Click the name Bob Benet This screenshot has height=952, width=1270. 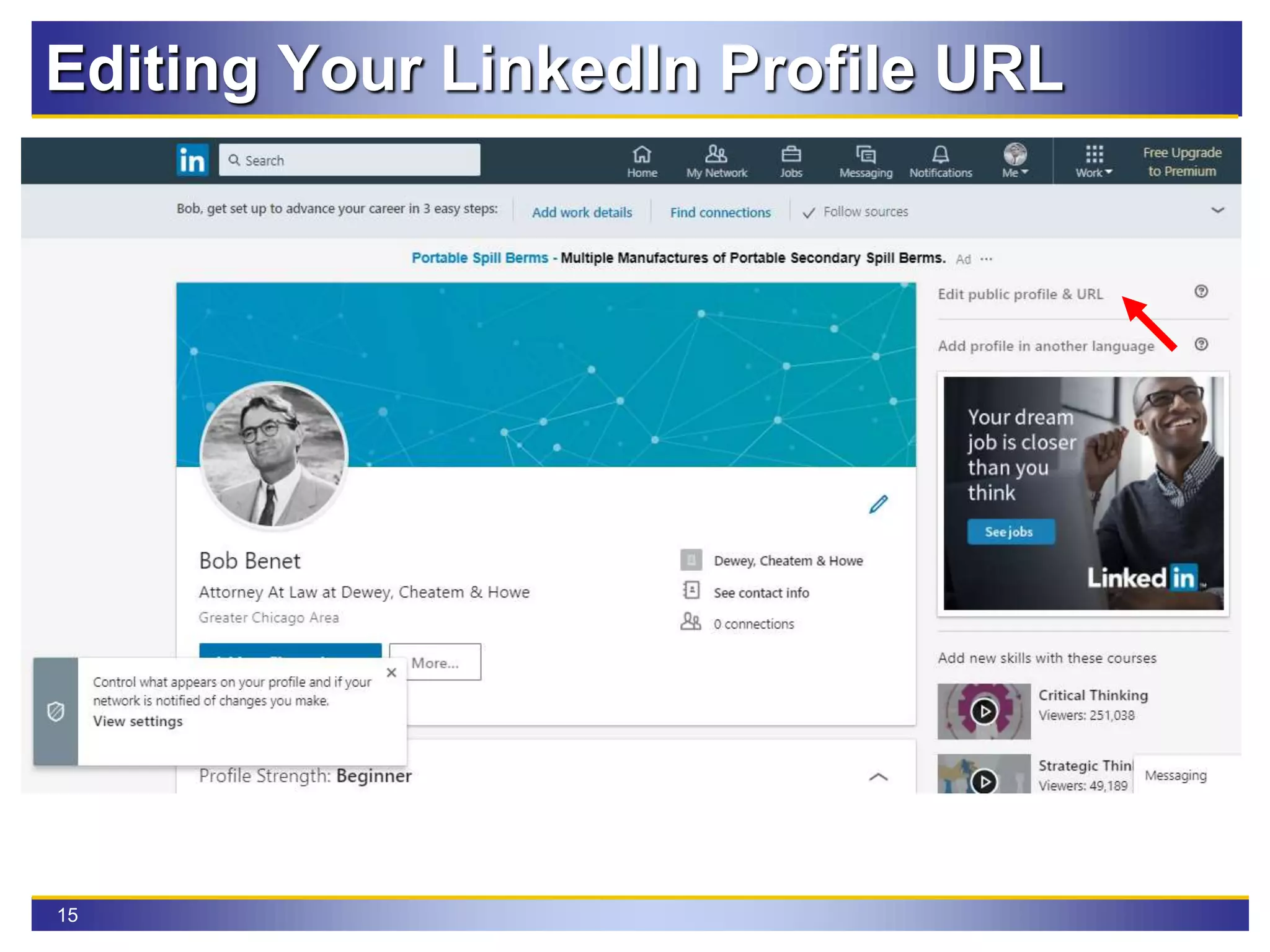pyautogui.click(x=250, y=561)
